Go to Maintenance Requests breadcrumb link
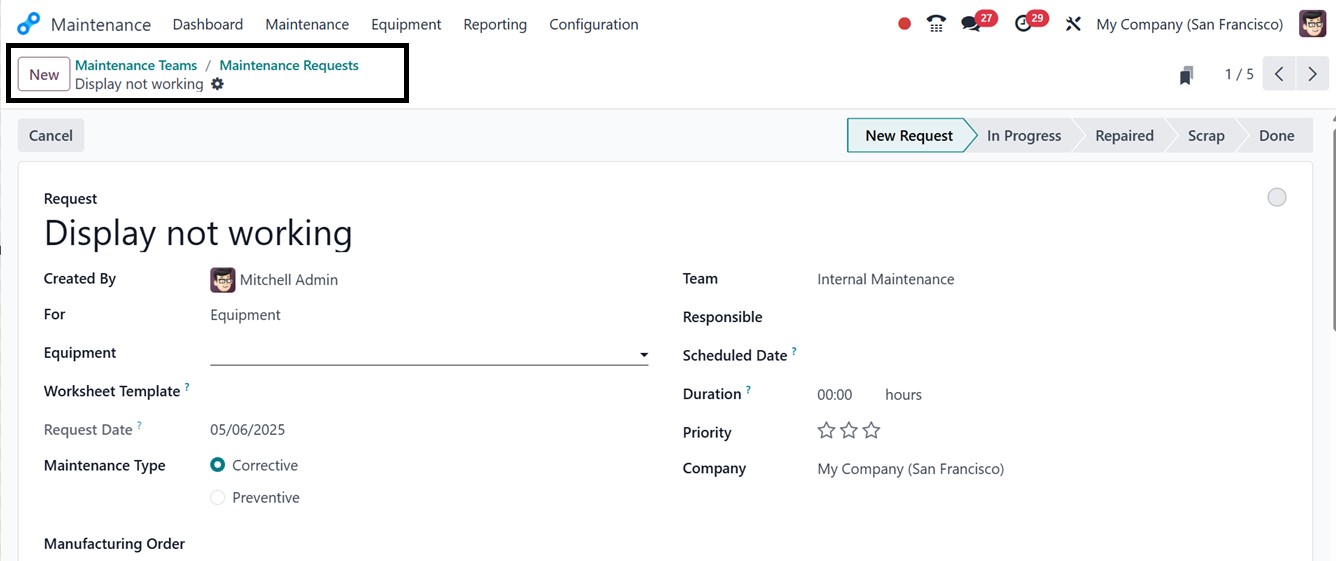The width and height of the screenshot is (1336, 561). [289, 65]
